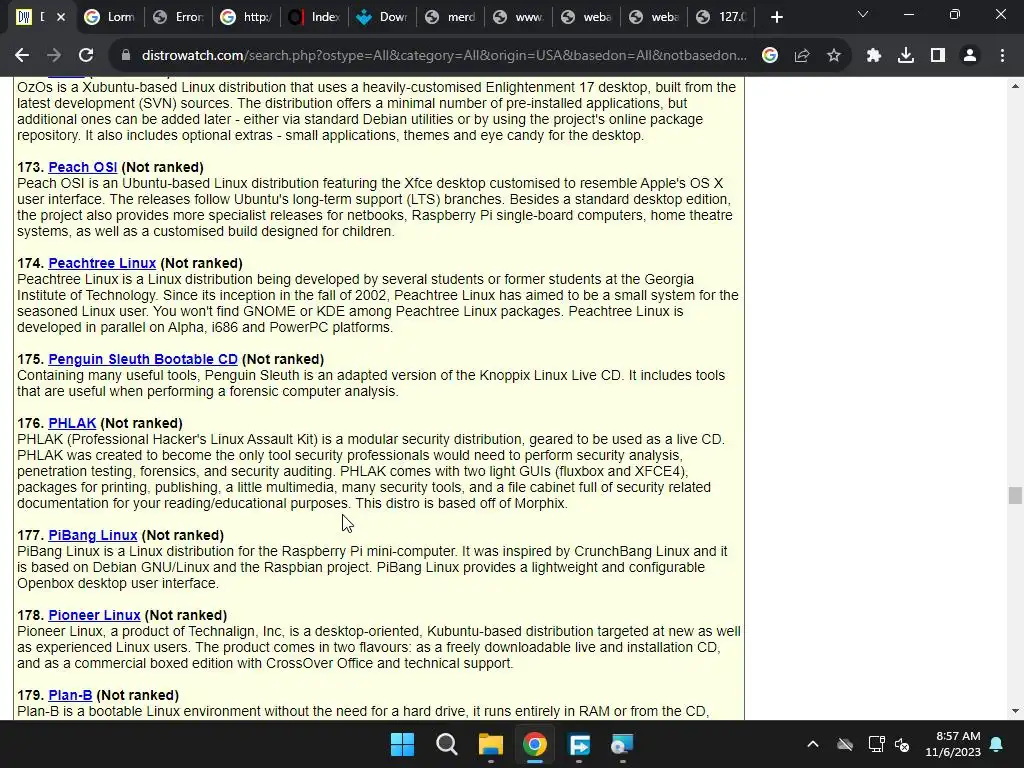This screenshot has height=768, width=1024.
Task: Open the PHLAK link
Action: pos(72,423)
